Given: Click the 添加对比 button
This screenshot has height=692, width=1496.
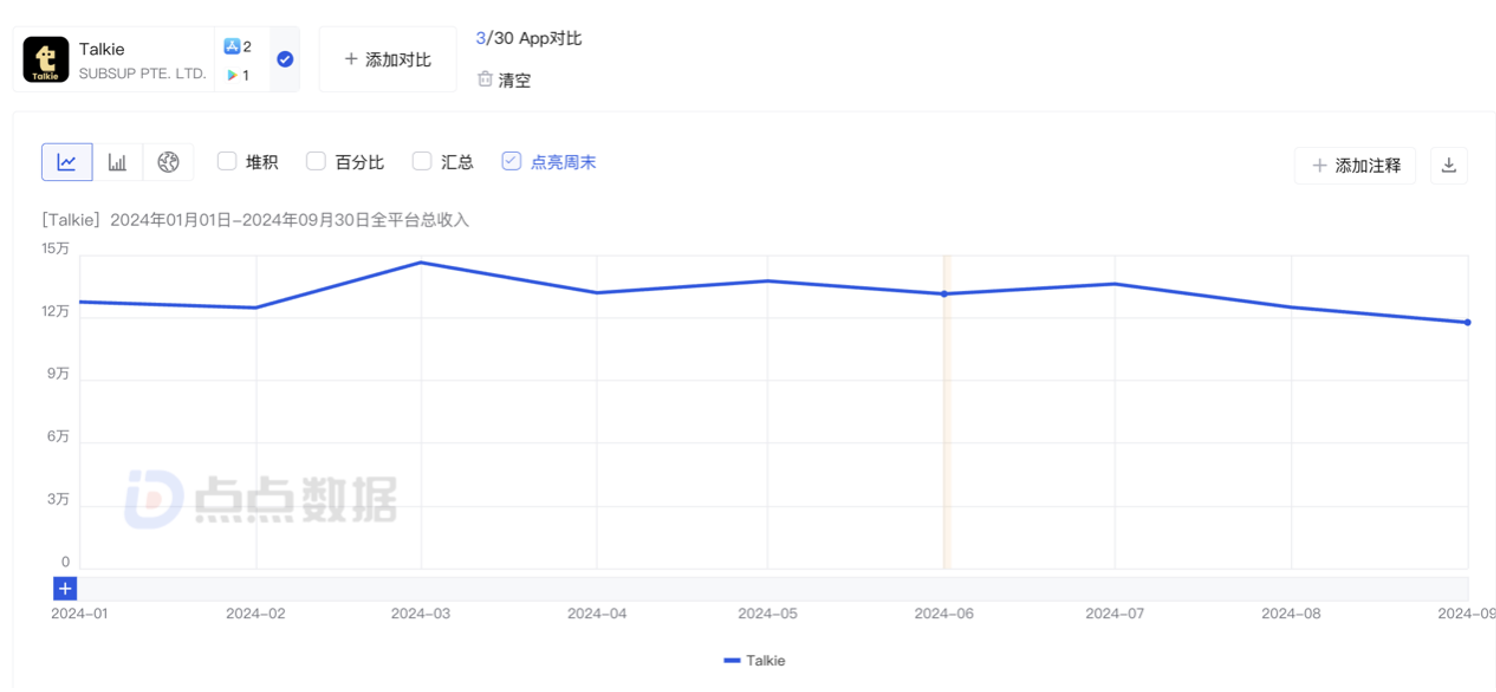Looking at the screenshot, I should click(388, 60).
